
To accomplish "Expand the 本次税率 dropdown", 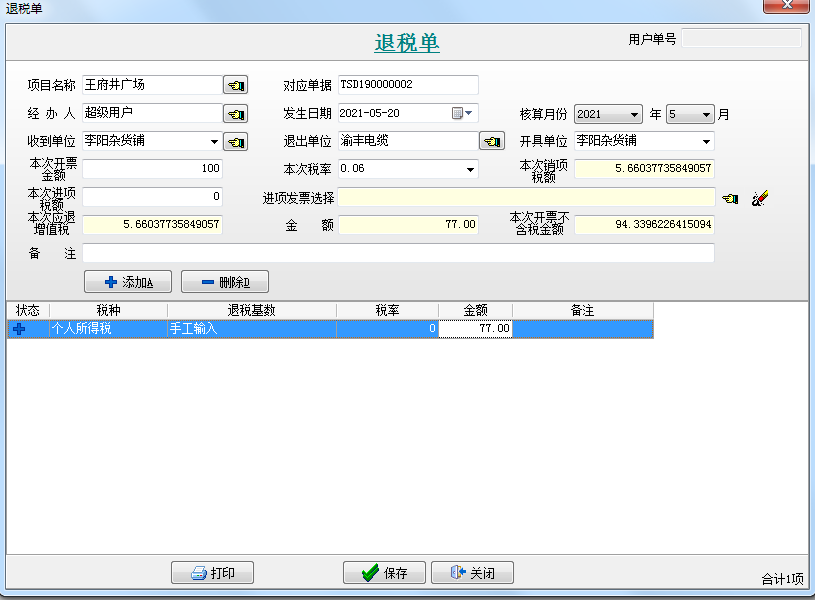I will [470, 170].
